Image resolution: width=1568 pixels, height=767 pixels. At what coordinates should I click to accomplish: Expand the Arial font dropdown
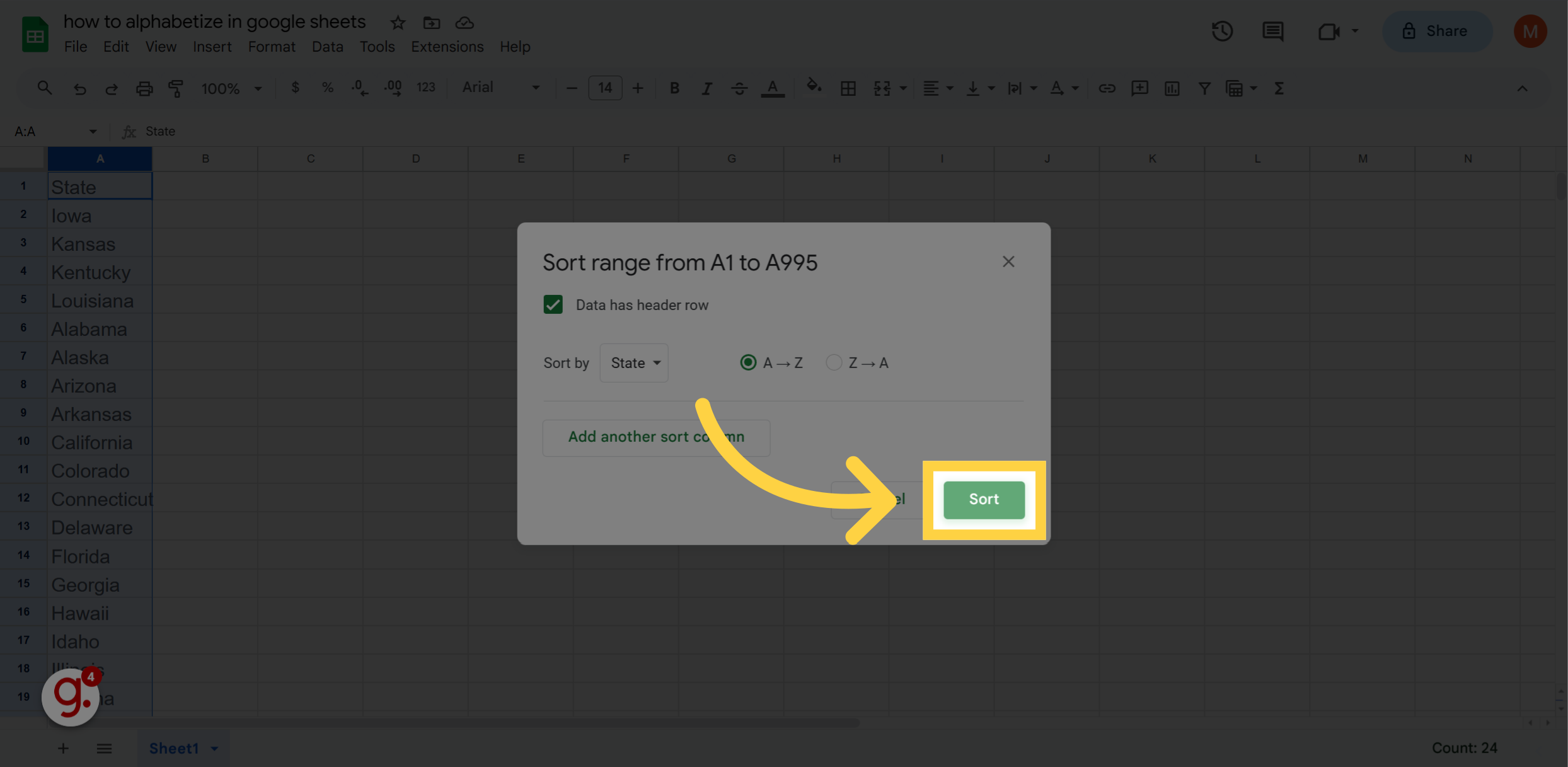click(501, 88)
